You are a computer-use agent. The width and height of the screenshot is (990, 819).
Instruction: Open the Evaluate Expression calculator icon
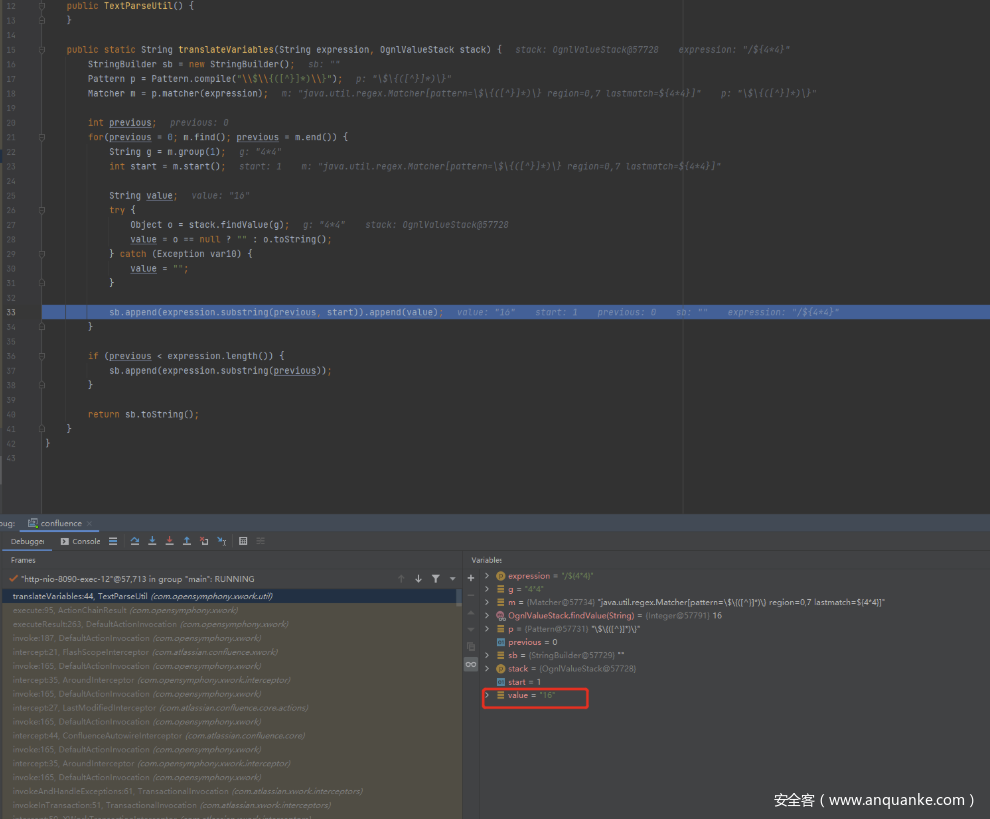(243, 541)
